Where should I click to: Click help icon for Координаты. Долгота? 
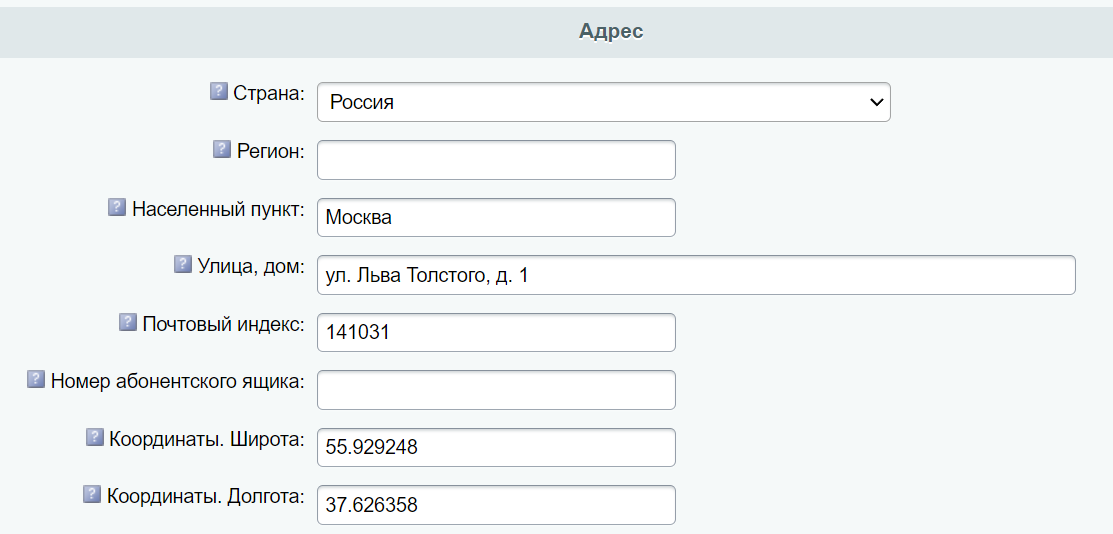click(92, 494)
